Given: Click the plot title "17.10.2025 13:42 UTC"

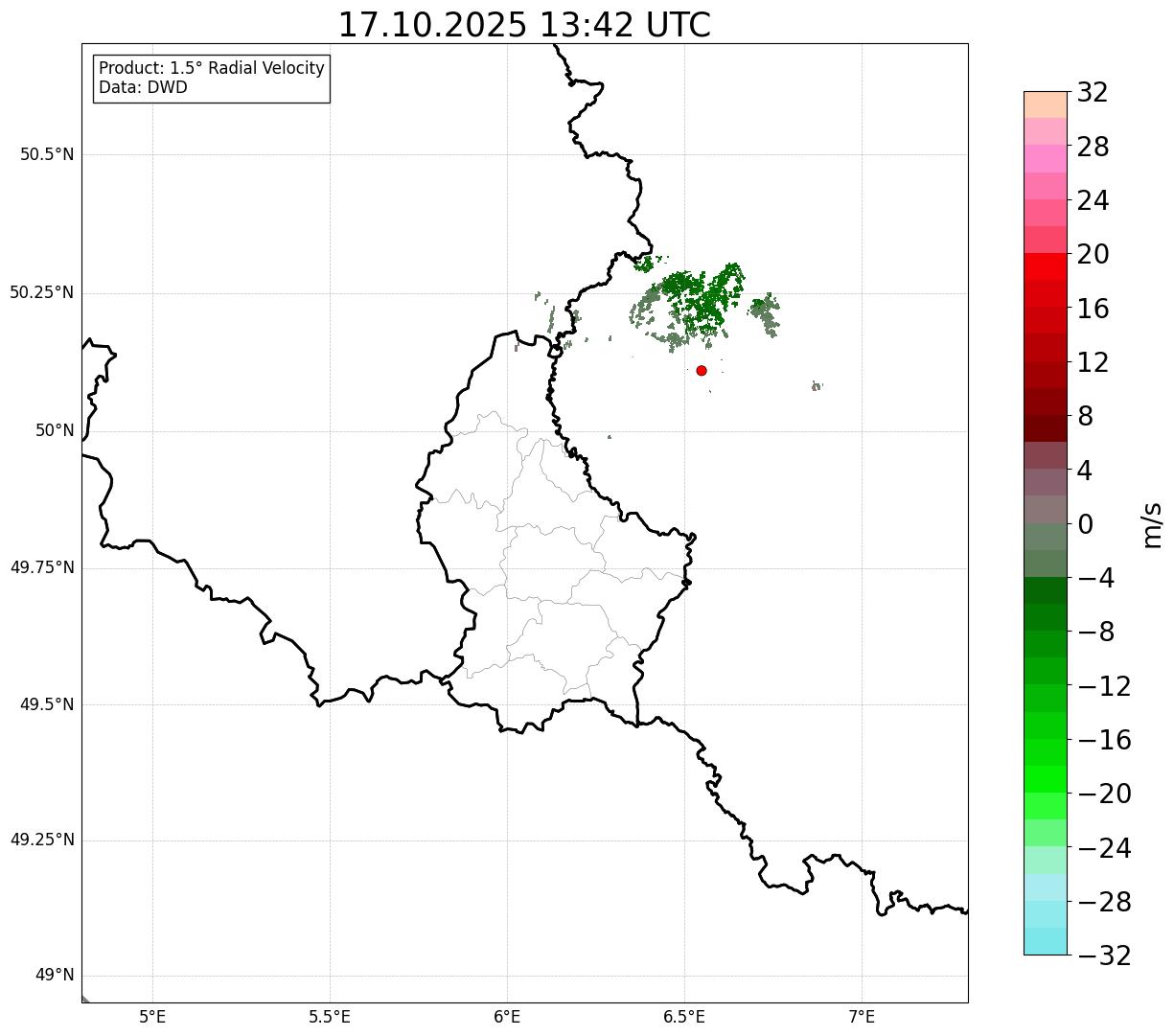Looking at the screenshot, I should (524, 25).
